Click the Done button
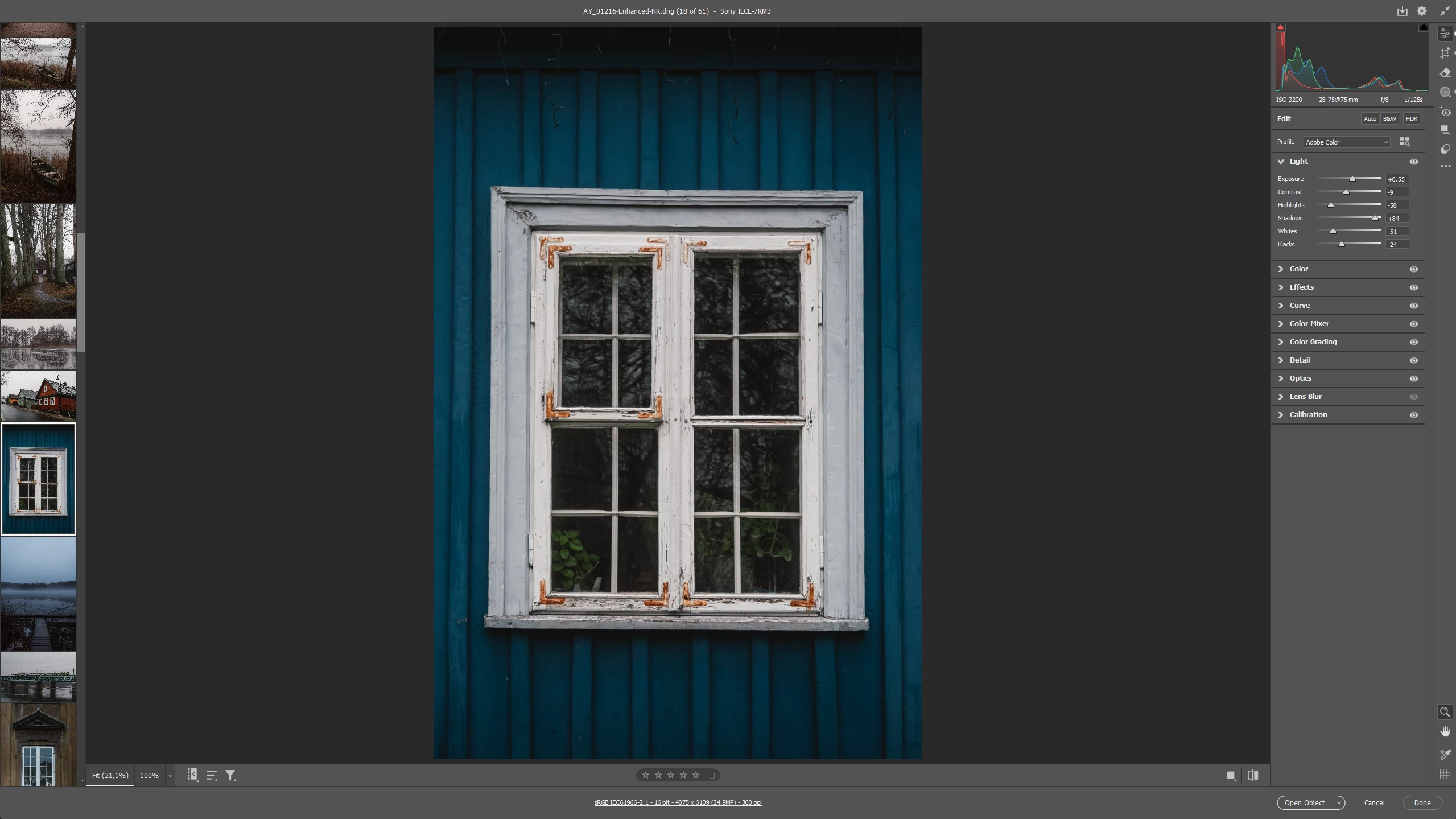This screenshot has height=819, width=1456. [1422, 802]
